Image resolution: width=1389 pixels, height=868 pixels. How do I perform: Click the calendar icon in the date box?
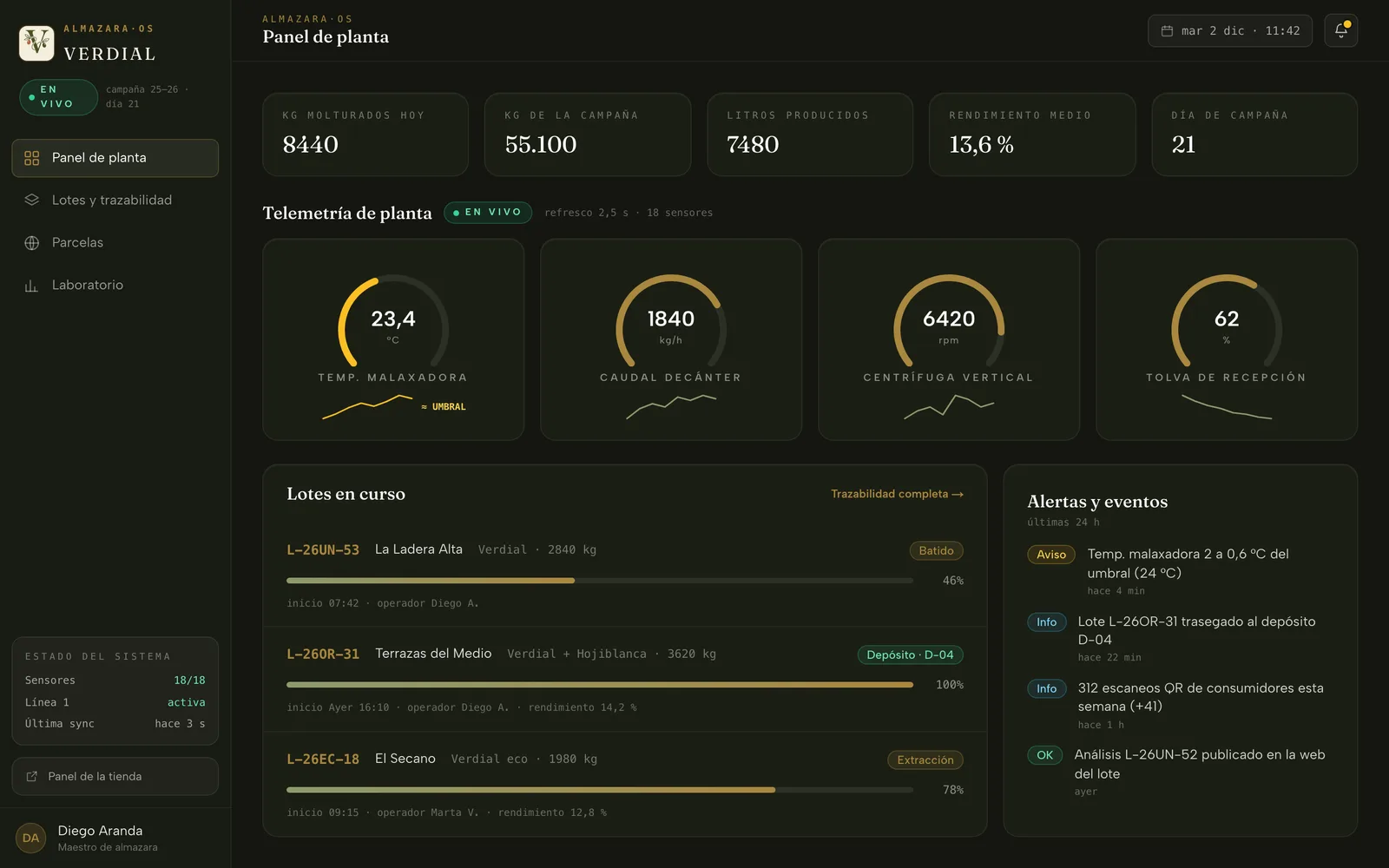1167,30
